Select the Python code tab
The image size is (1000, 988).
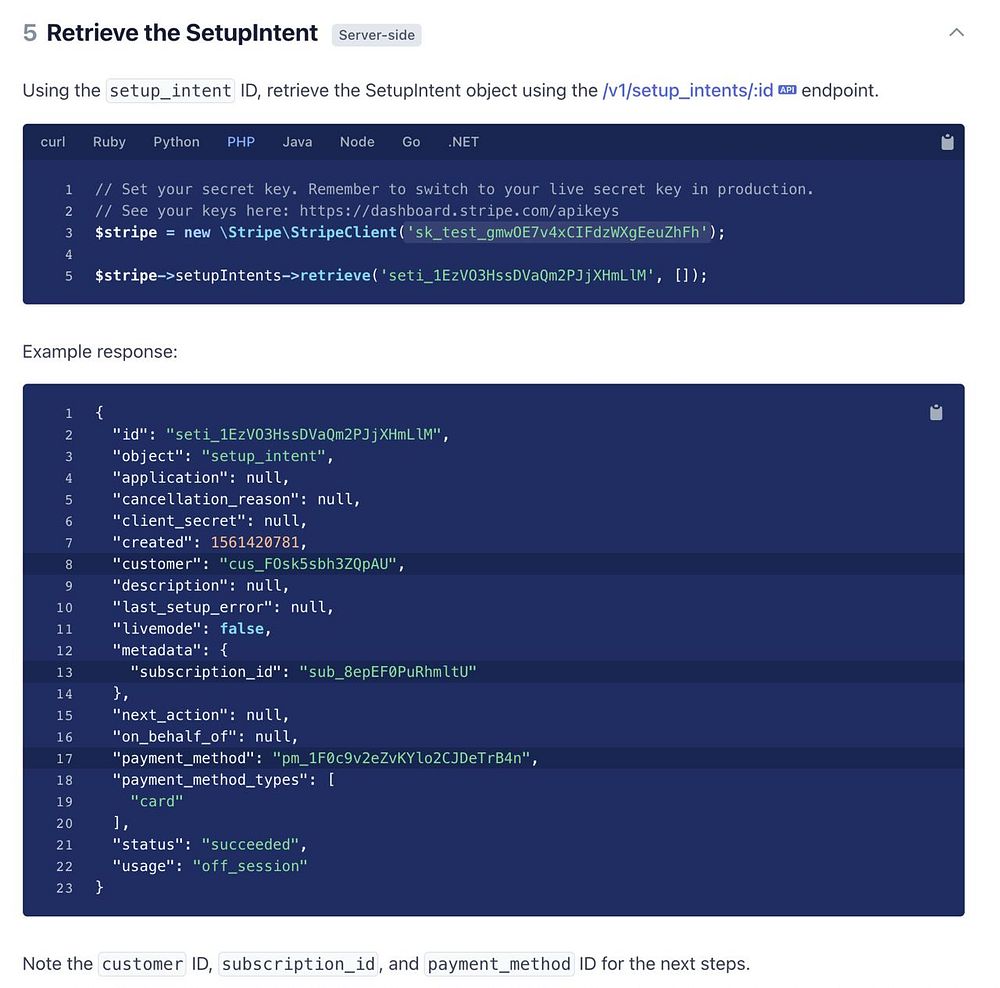click(x=176, y=142)
